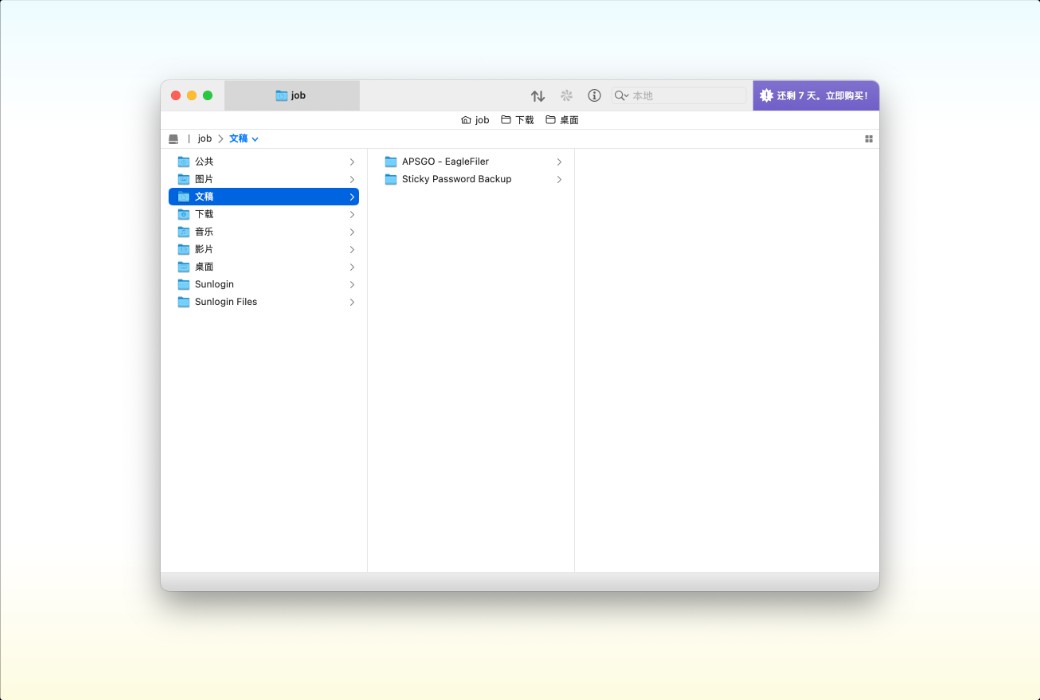Click the sort order icon in the toolbar
The height and width of the screenshot is (700, 1040).
pos(538,95)
